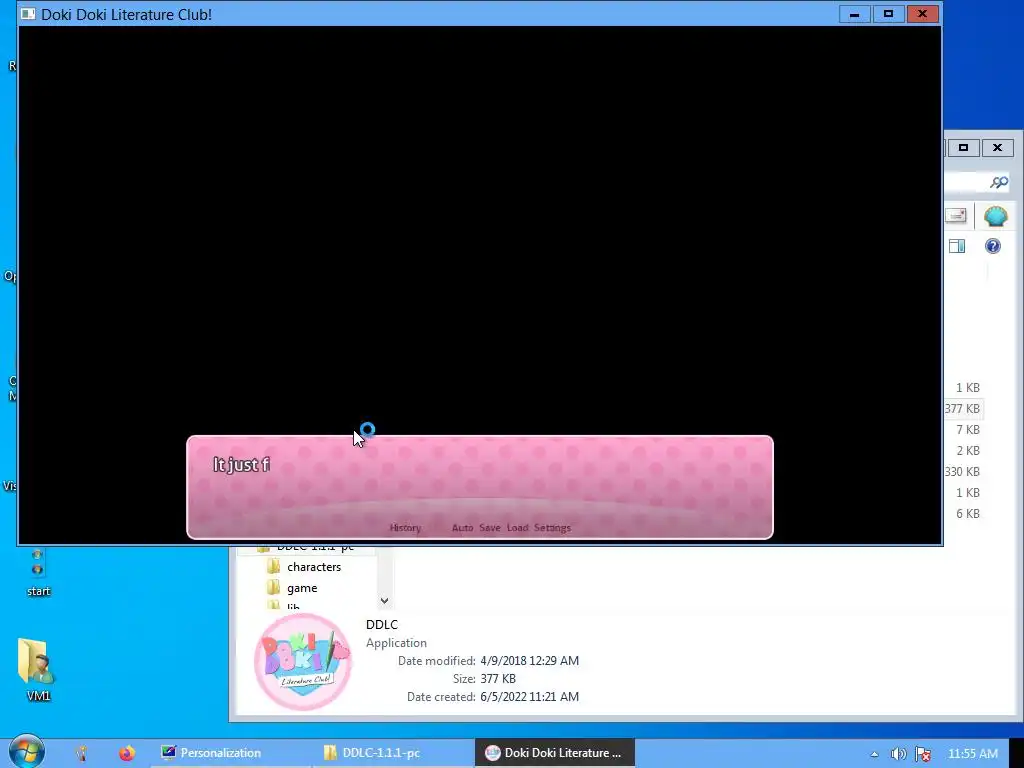Viewport: 1024px width, 768px height.
Task: Click the Date created value 6/5/2022
Action: [x=530, y=697]
